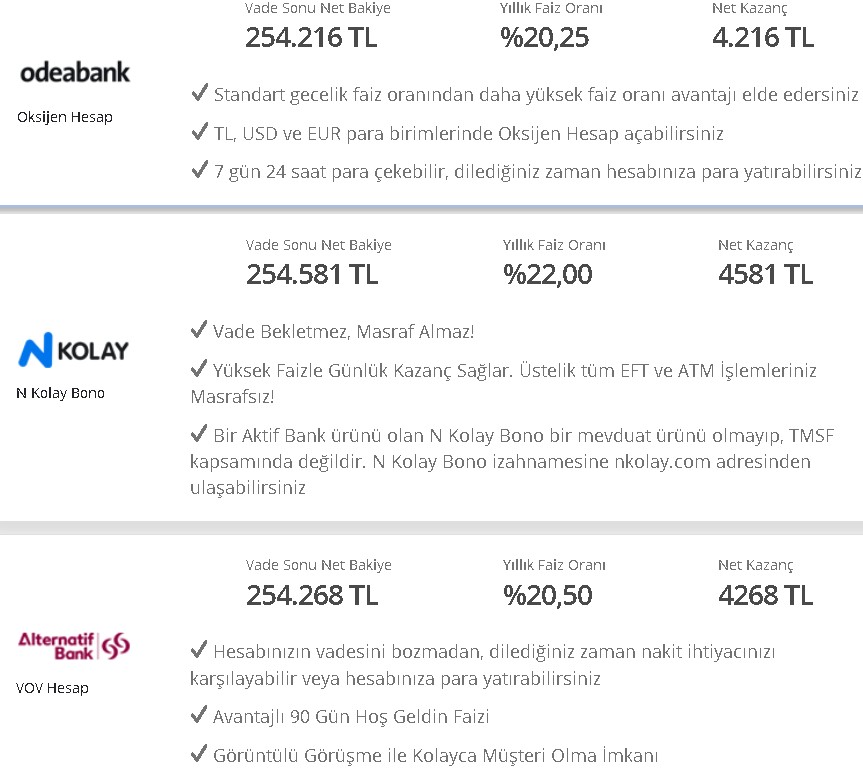Select odeabank's 254.216 TL net balance
The height and width of the screenshot is (774, 863).
click(312, 37)
